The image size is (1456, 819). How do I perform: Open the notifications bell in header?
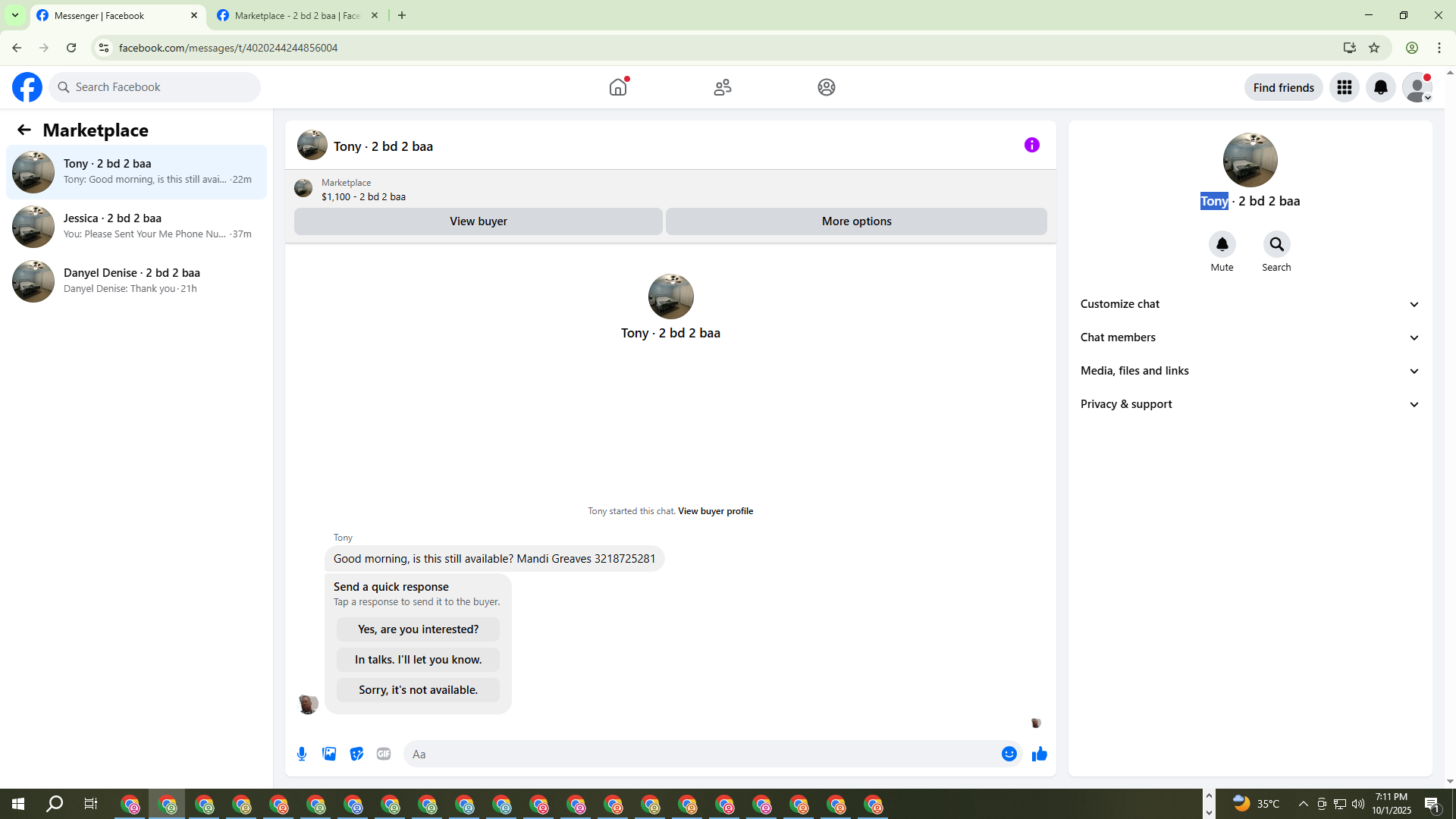point(1381,87)
